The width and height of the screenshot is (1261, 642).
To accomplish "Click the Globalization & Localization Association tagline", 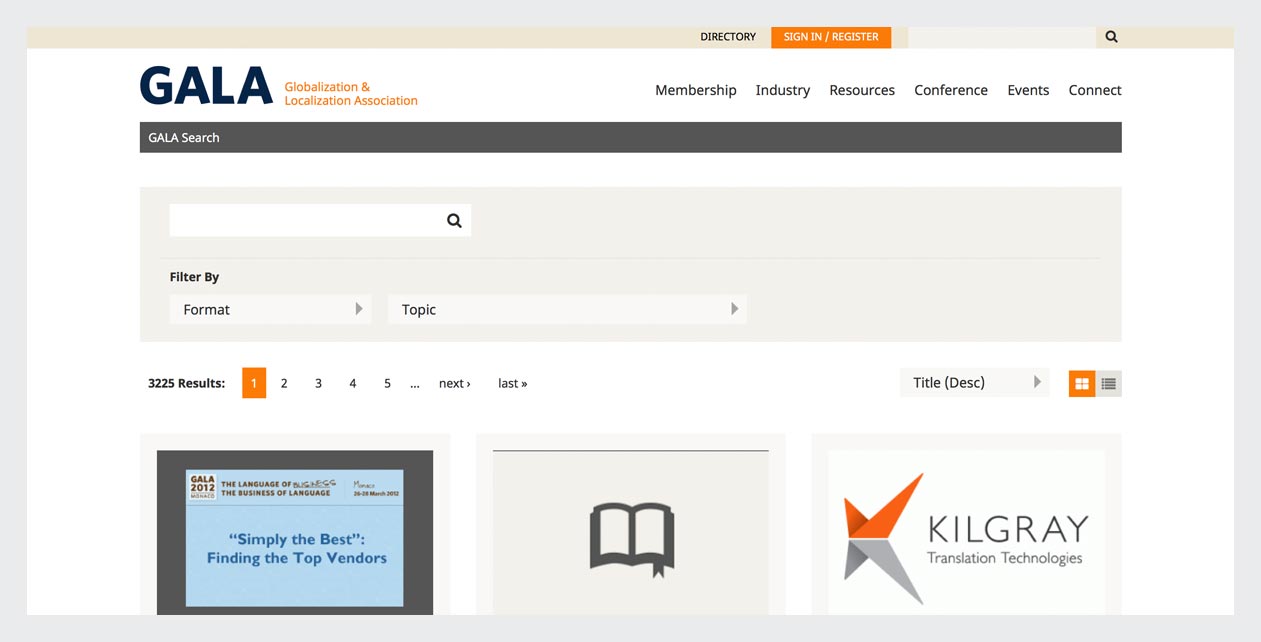I will click(351, 94).
